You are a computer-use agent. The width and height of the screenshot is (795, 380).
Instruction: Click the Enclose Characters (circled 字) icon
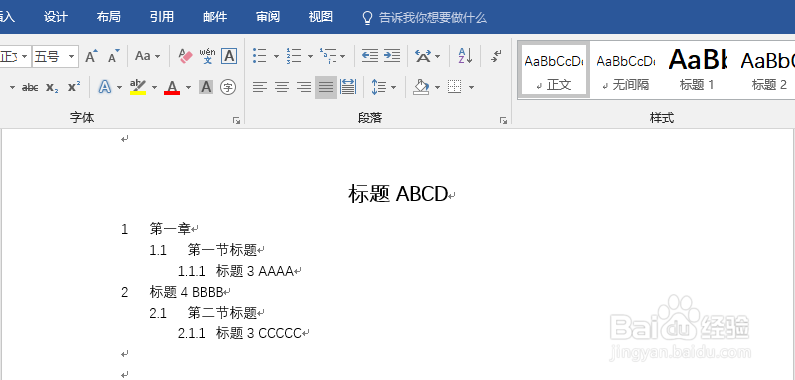pyautogui.click(x=228, y=87)
